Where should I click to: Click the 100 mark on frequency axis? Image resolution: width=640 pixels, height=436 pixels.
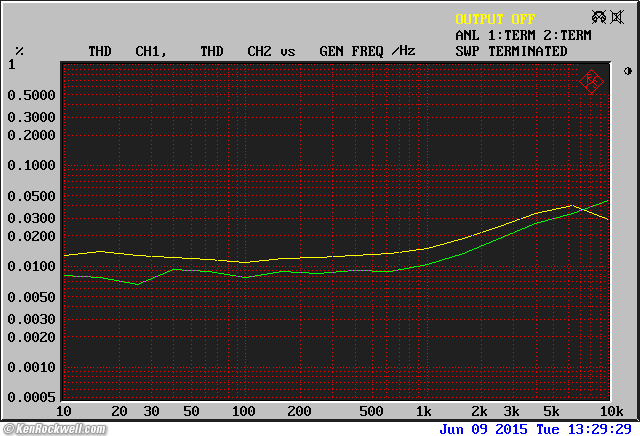[243, 412]
